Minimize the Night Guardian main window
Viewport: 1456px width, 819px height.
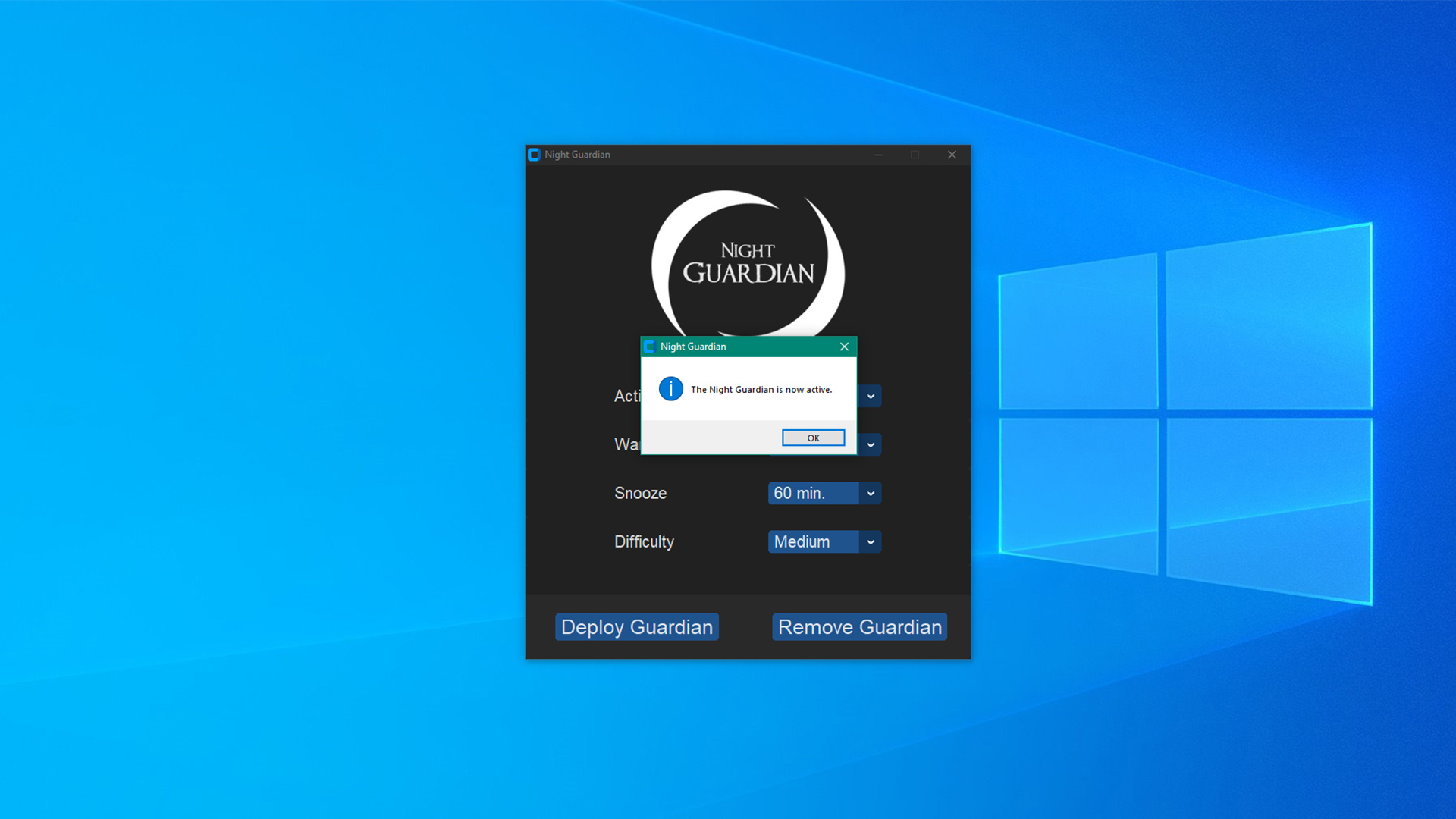click(x=878, y=155)
